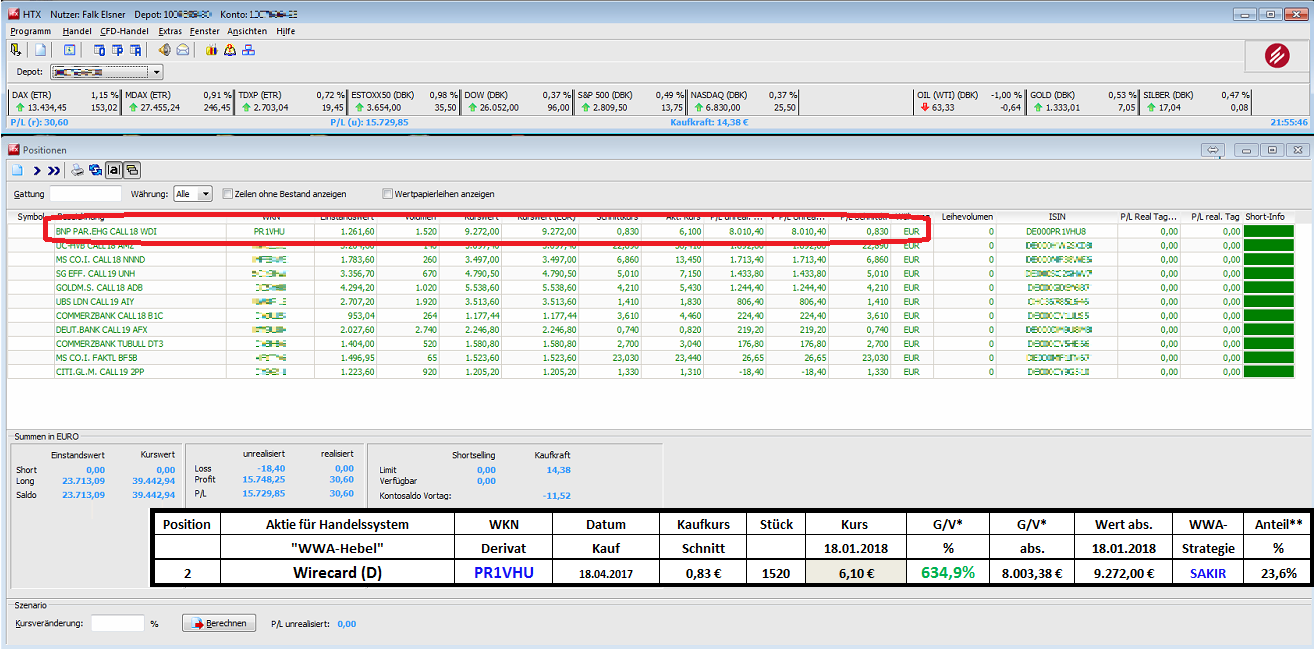The image size is (1316, 649).
Task: Open the Hilfe menu
Action: click(x=286, y=31)
